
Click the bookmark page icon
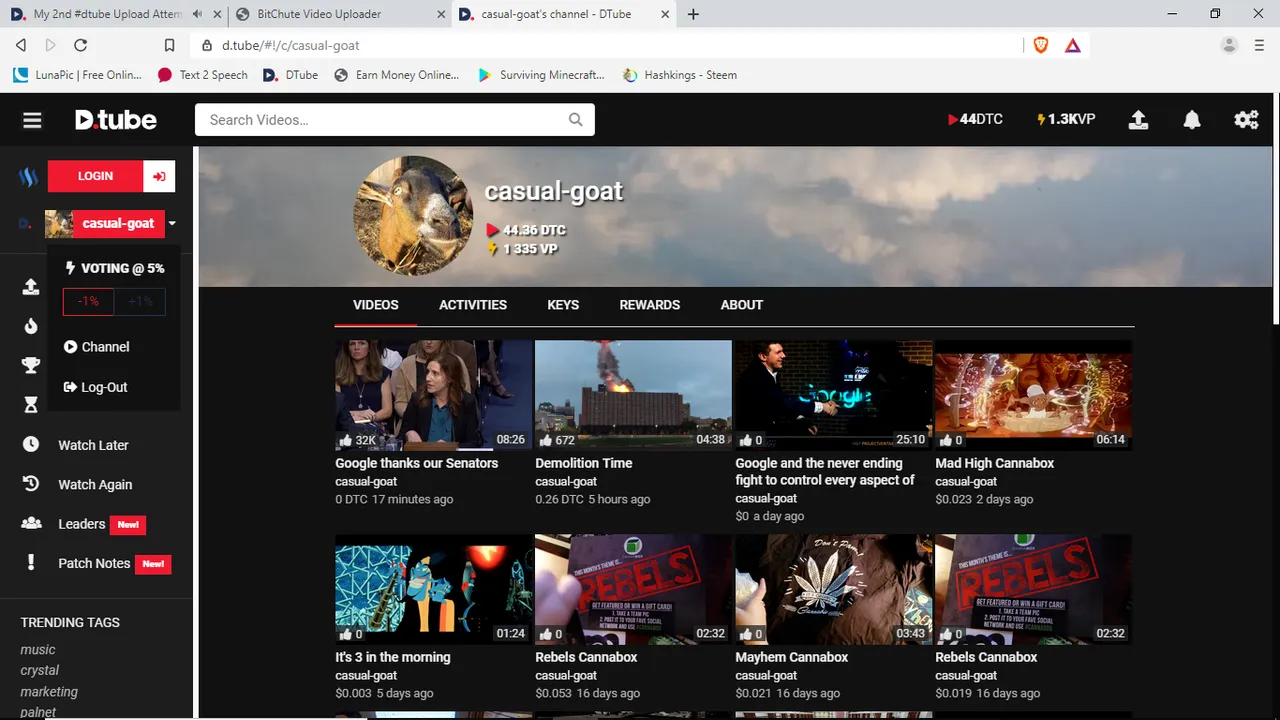[x=169, y=45]
